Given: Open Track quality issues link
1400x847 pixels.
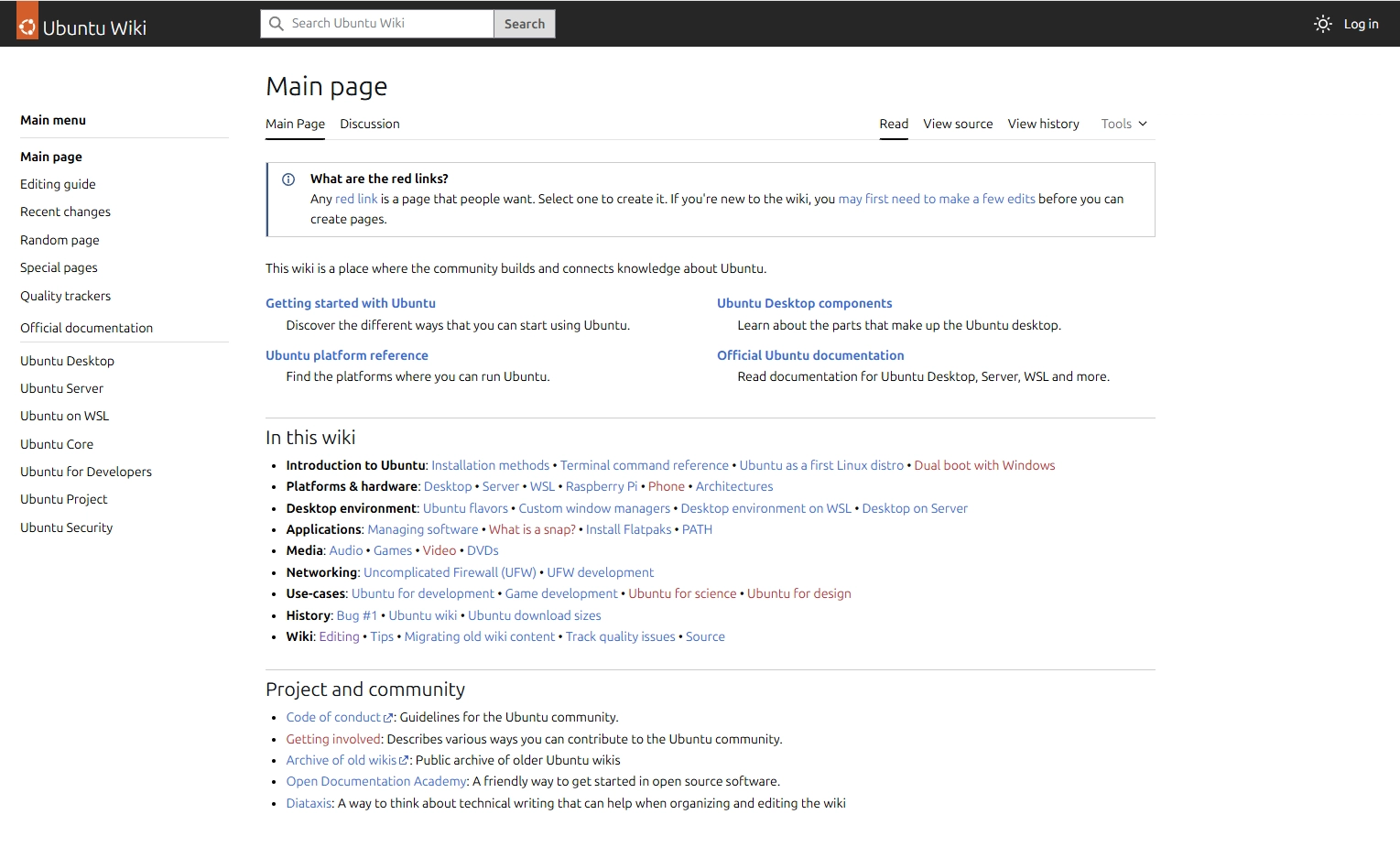Looking at the screenshot, I should pos(621,636).
